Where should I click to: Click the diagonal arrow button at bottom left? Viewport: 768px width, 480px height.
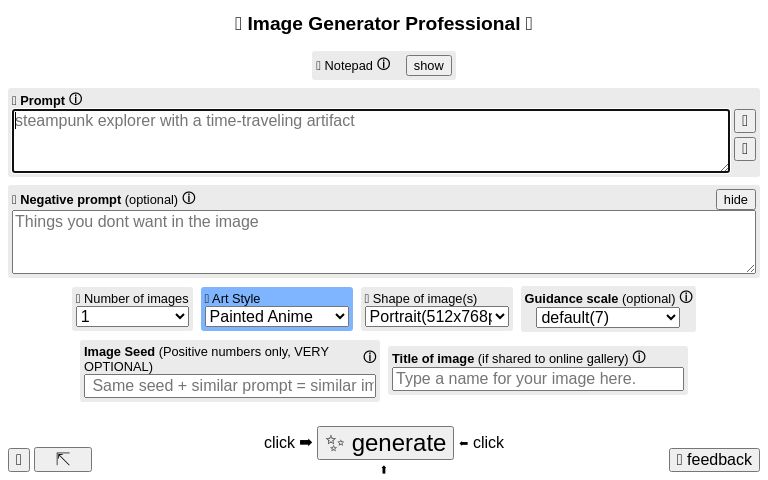pos(63,459)
